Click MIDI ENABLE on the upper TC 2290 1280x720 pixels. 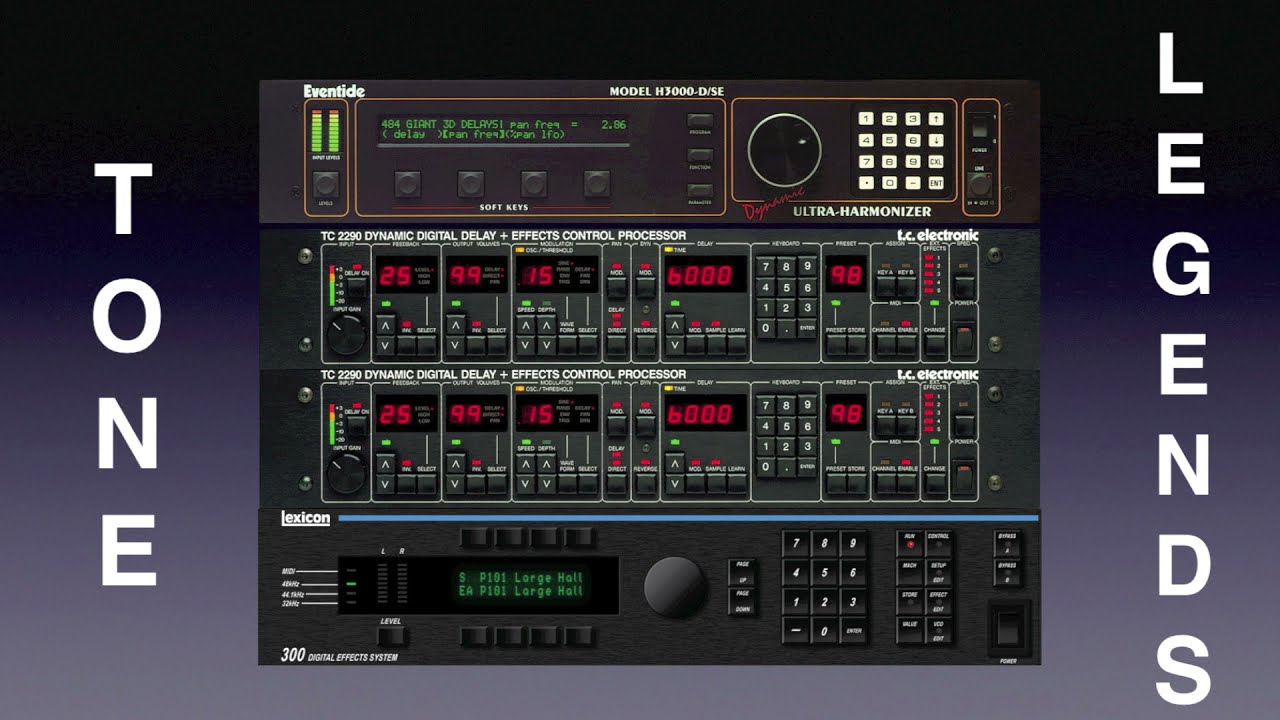[x=906, y=345]
